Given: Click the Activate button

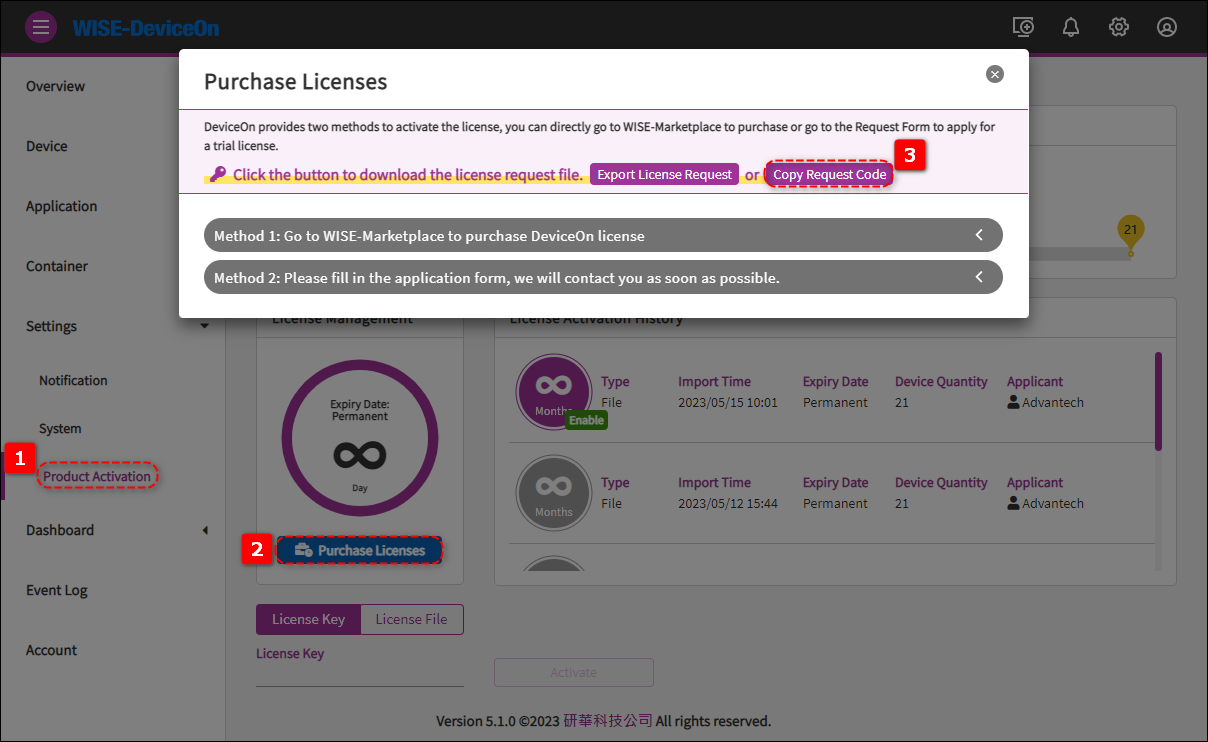Looking at the screenshot, I should [574, 672].
